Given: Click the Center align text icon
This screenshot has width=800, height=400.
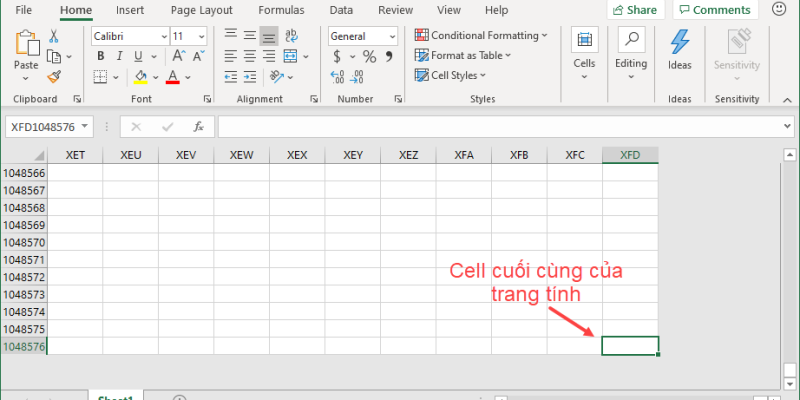Looking at the screenshot, I should click(x=250, y=56).
